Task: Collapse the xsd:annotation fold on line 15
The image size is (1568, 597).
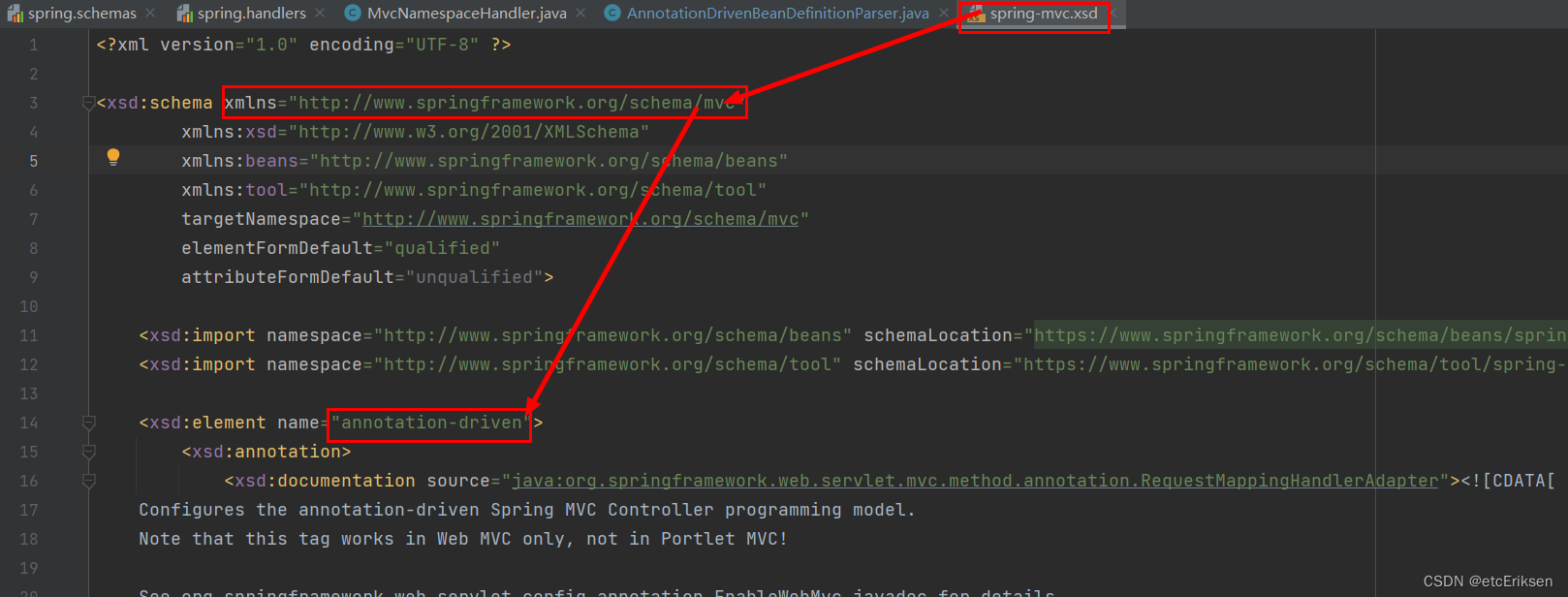Action: point(89,452)
